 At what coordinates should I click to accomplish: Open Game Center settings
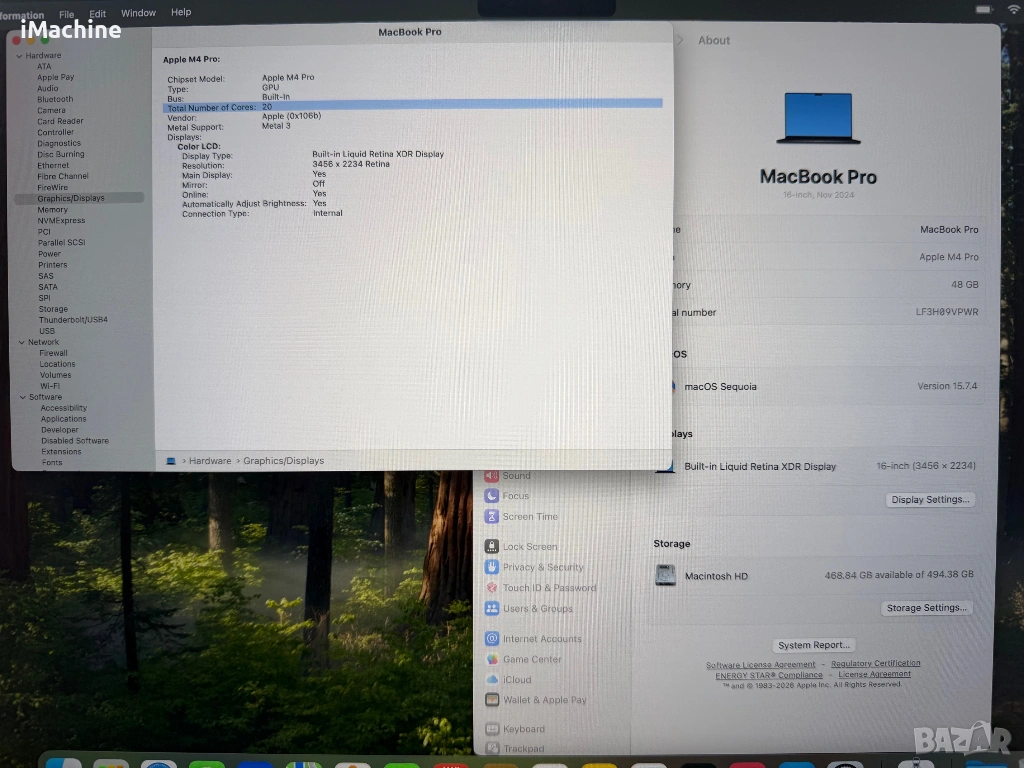pyautogui.click(x=532, y=660)
